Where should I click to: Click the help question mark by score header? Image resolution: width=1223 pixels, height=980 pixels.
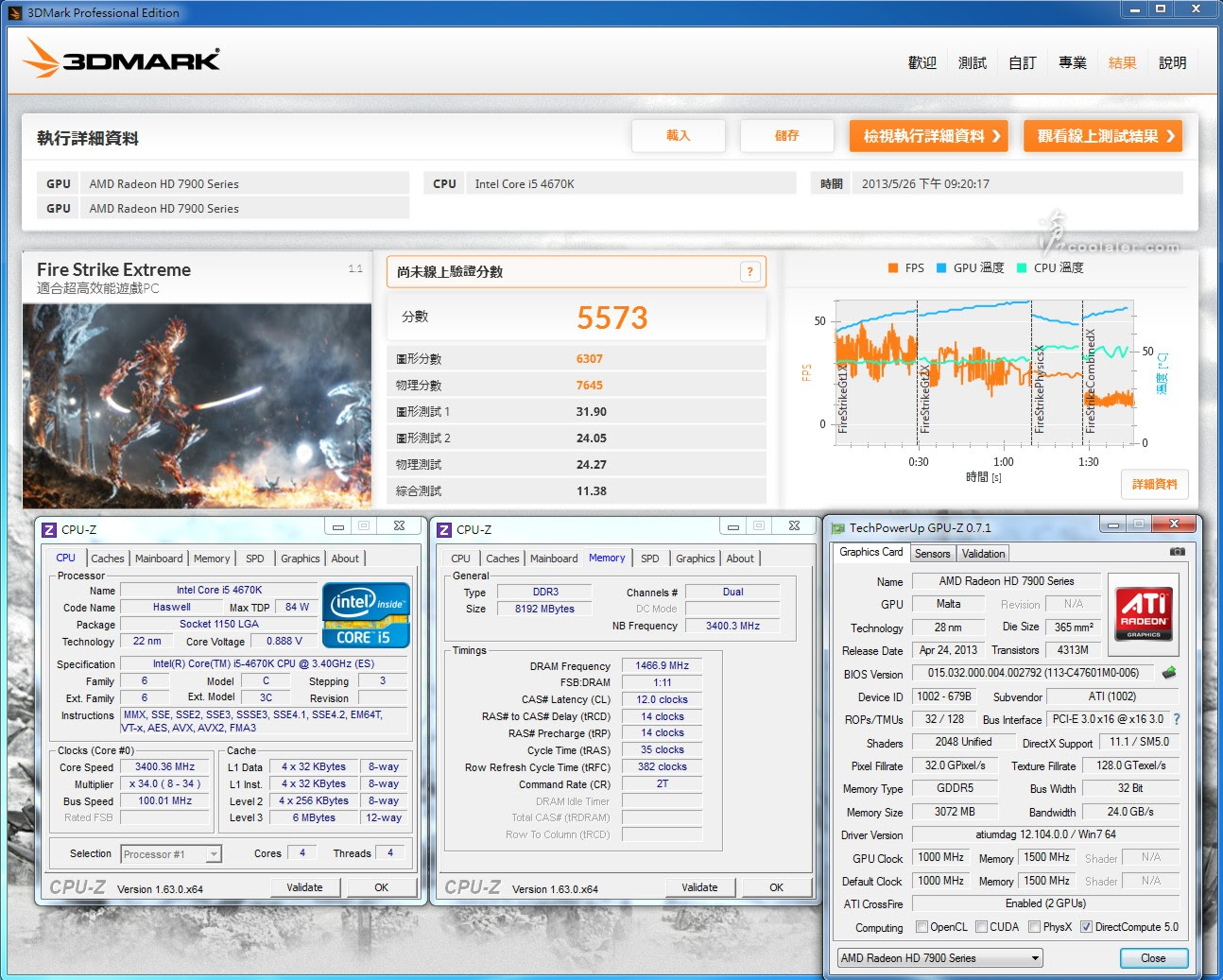point(749,272)
